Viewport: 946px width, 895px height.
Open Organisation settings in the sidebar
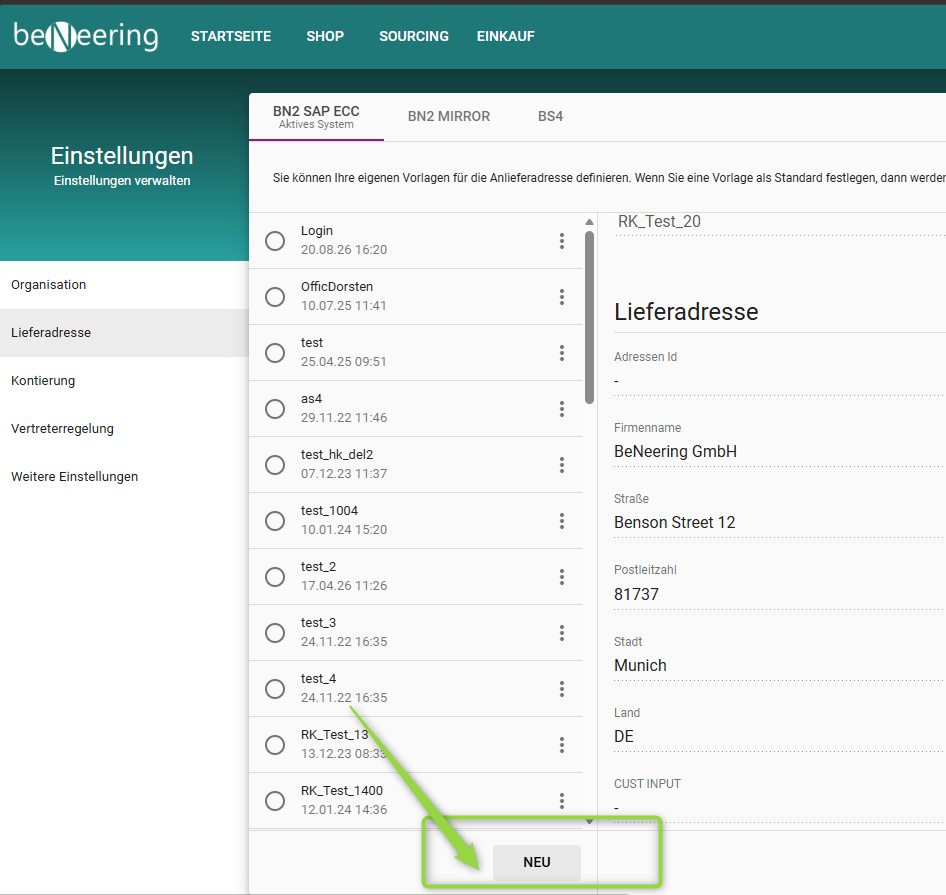[124, 285]
